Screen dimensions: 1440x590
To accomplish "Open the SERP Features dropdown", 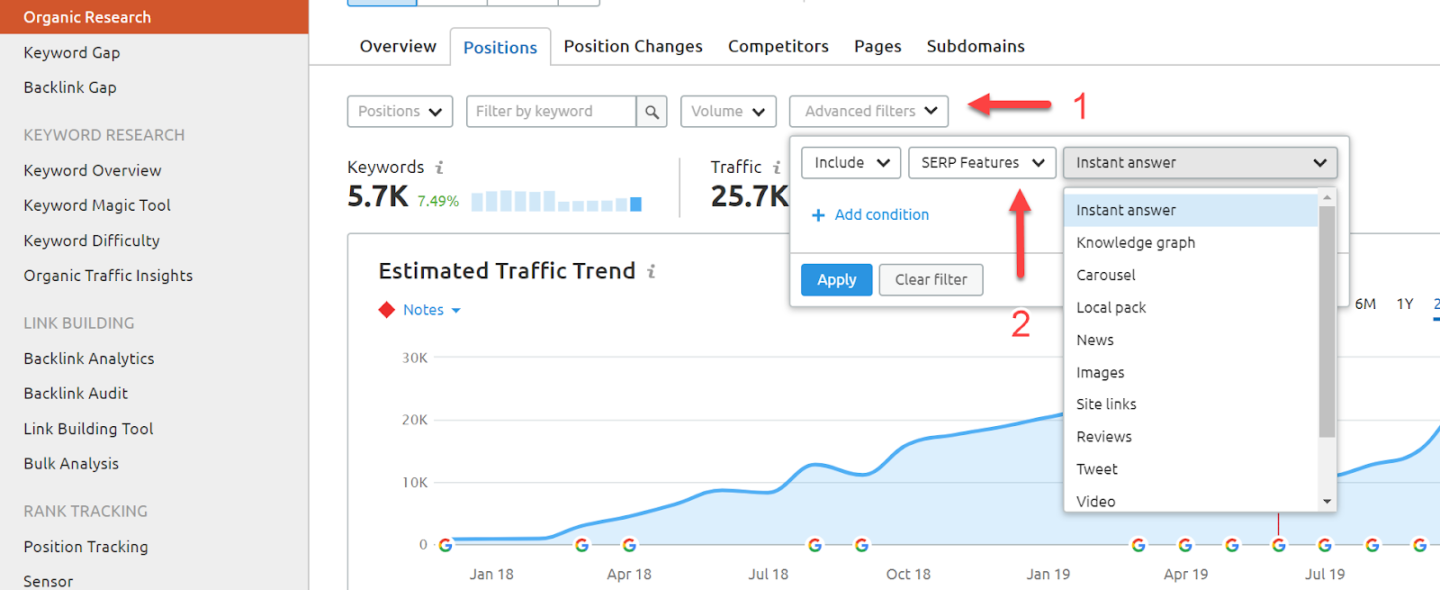I will [x=981, y=163].
